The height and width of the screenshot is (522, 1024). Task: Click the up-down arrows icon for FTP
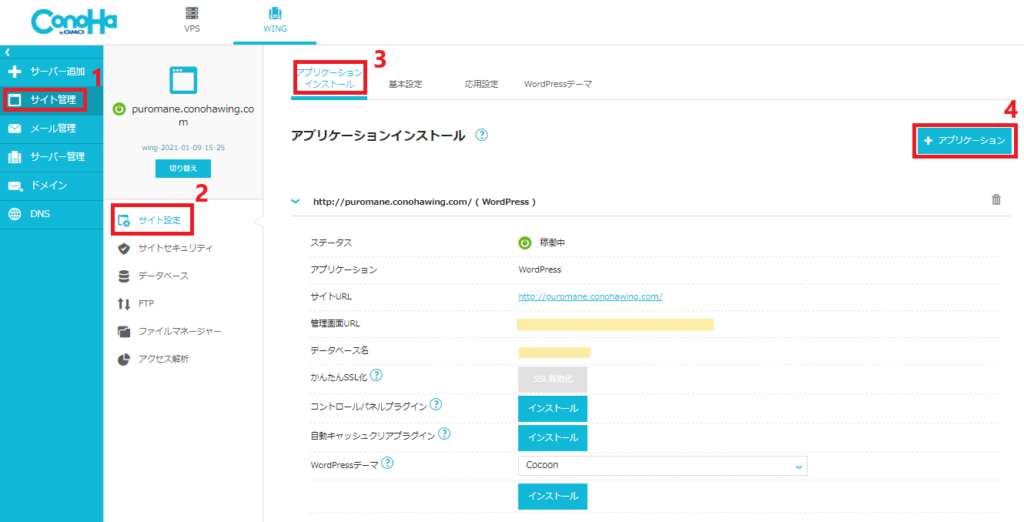tap(123, 304)
